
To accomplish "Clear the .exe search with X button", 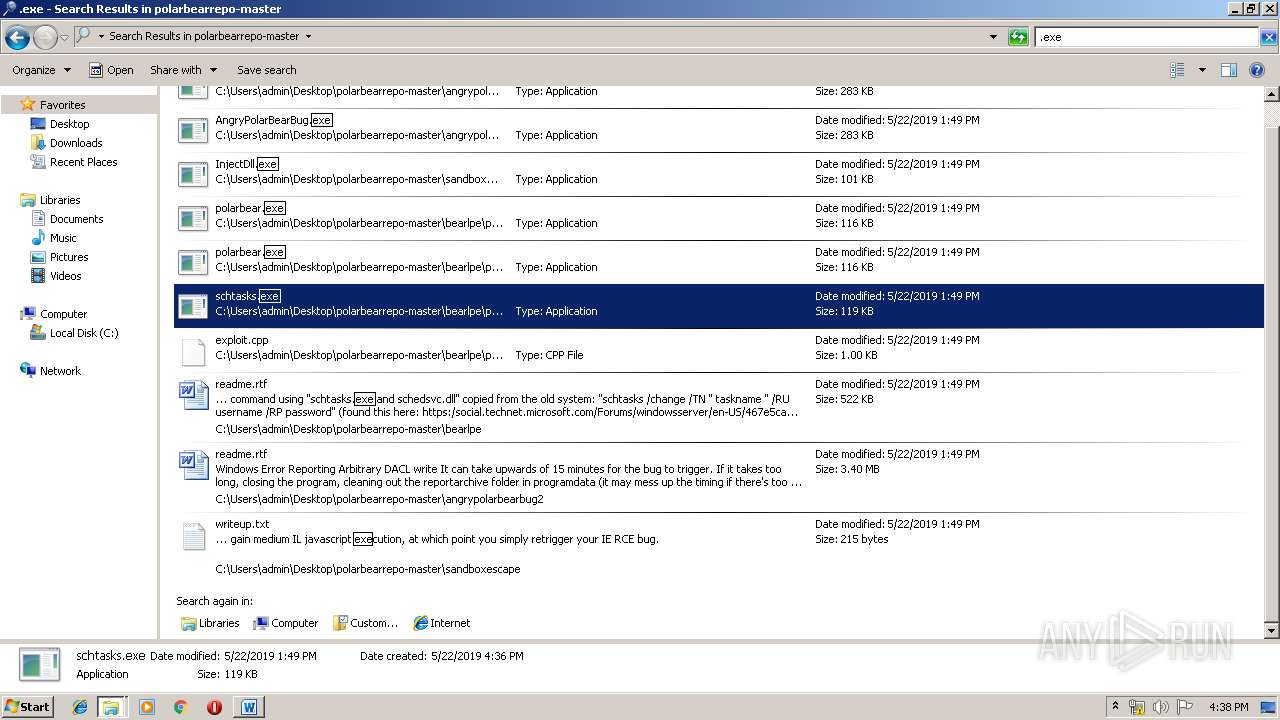I will (1268, 37).
